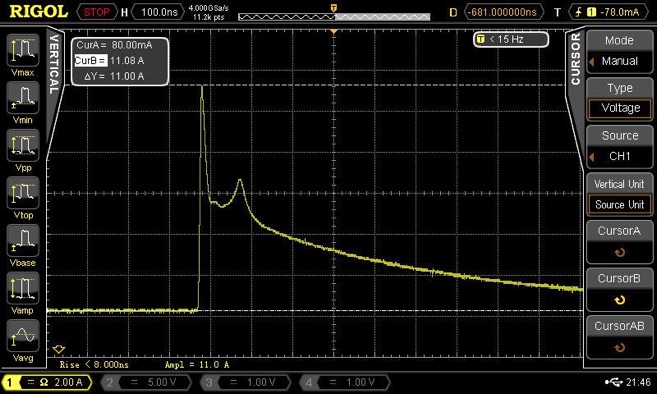Click the CurA = 80.00mA readout
This screenshot has width=657, height=394.
[114, 45]
